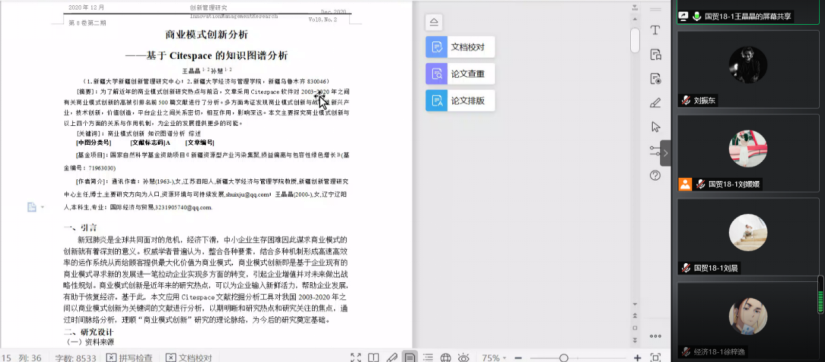Expand the meeting panel collapse arrow handle
826x362 pixels.
pos(665,153)
